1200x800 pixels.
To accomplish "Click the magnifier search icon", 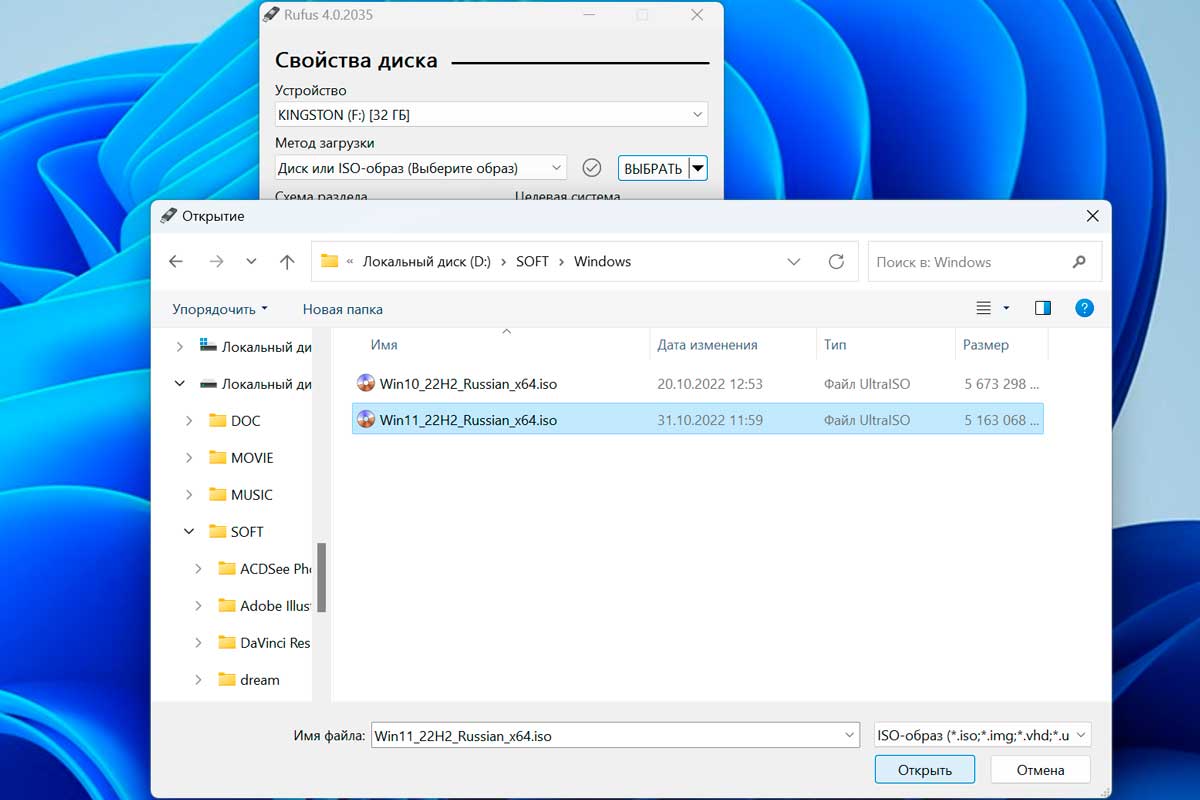I will (1079, 262).
